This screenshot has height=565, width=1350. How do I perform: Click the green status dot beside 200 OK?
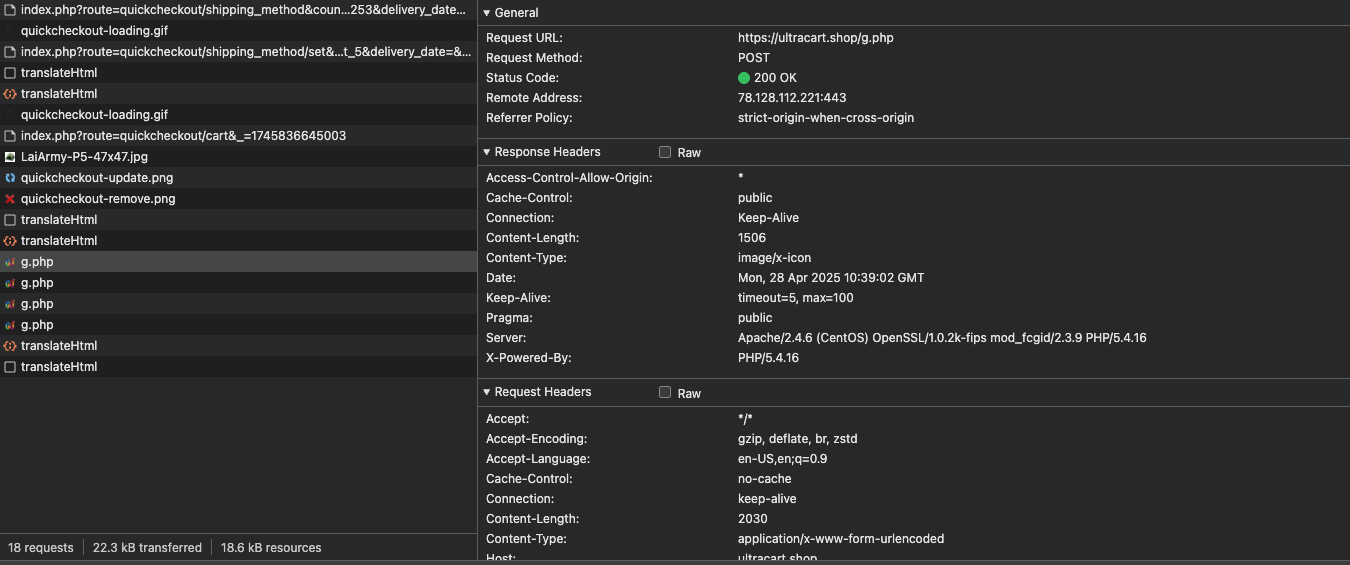[x=744, y=78]
